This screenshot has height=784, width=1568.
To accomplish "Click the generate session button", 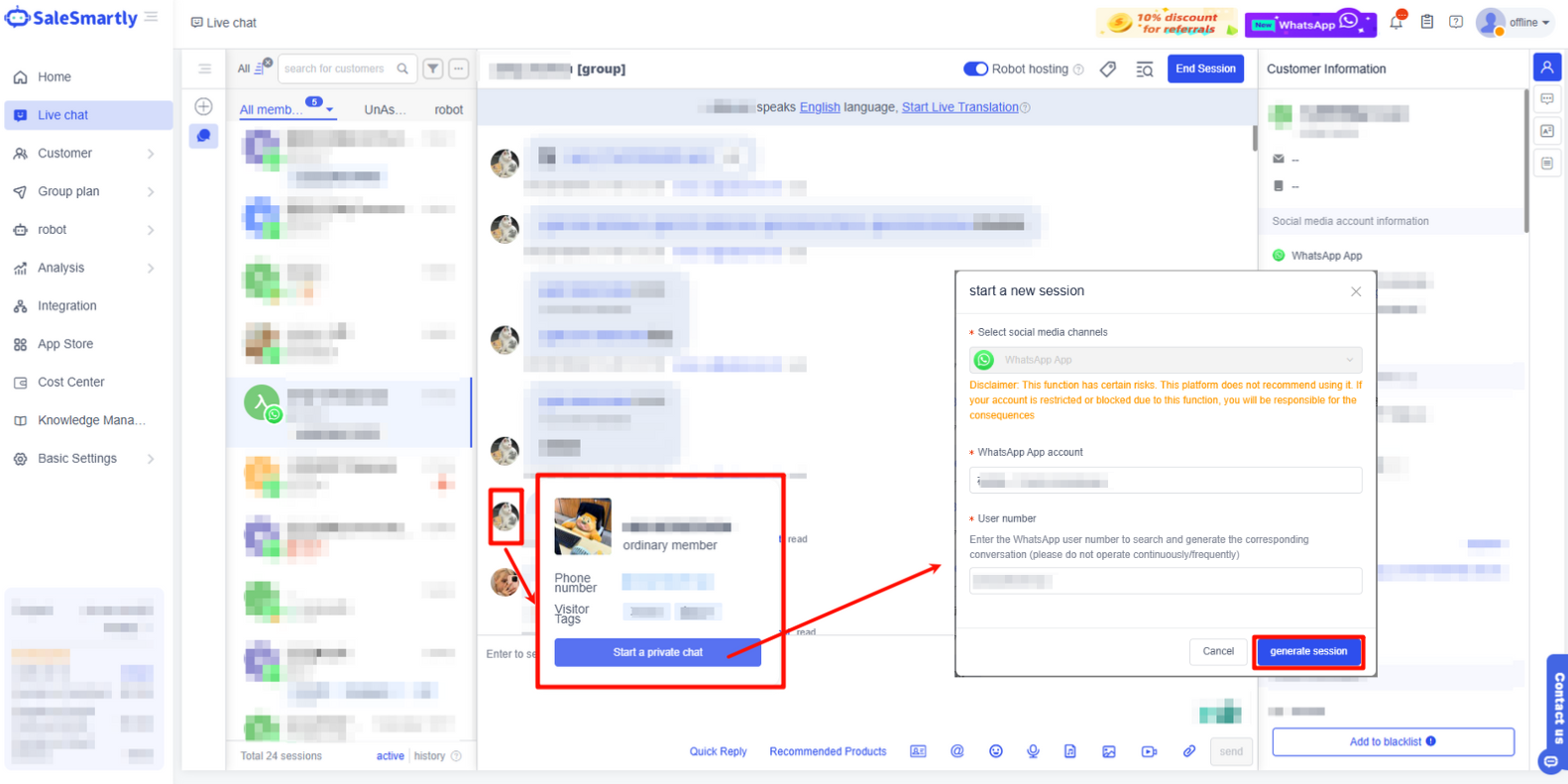I will tap(1308, 651).
